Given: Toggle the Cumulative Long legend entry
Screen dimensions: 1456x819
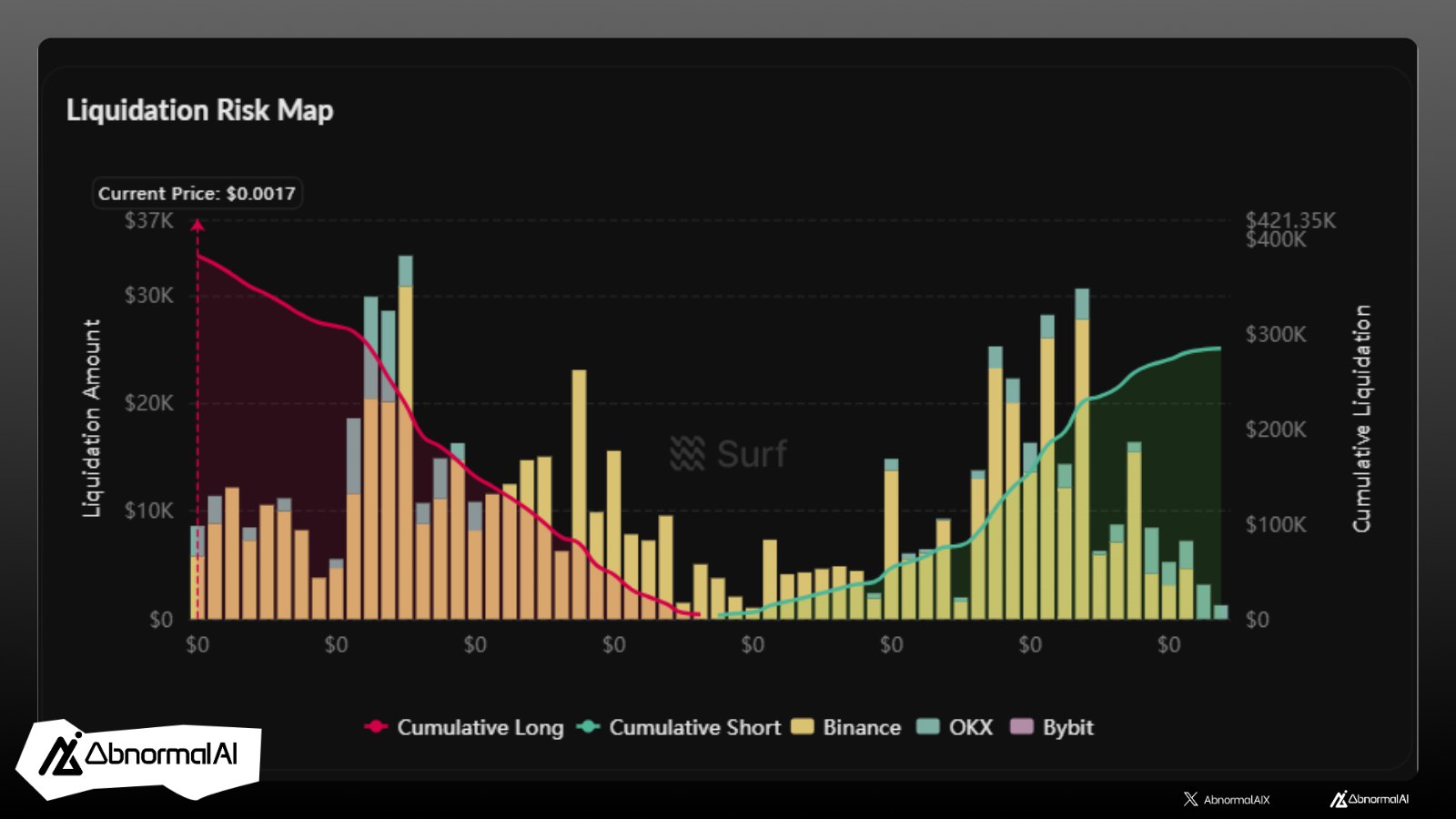Looking at the screenshot, I should (464, 727).
